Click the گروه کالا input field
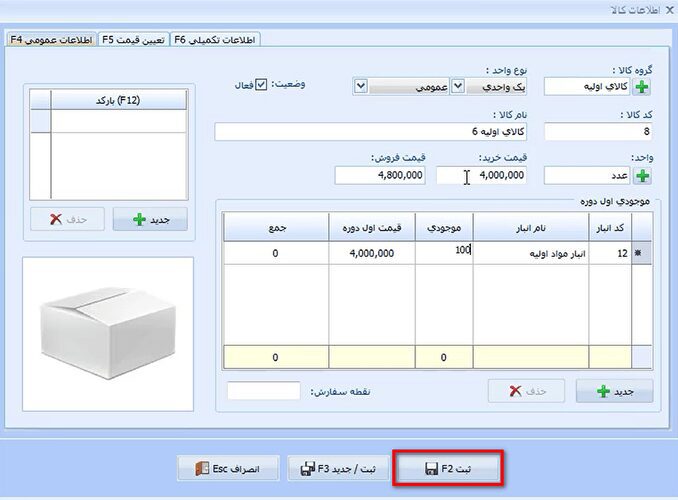This screenshot has width=678, height=500. (x=587, y=87)
